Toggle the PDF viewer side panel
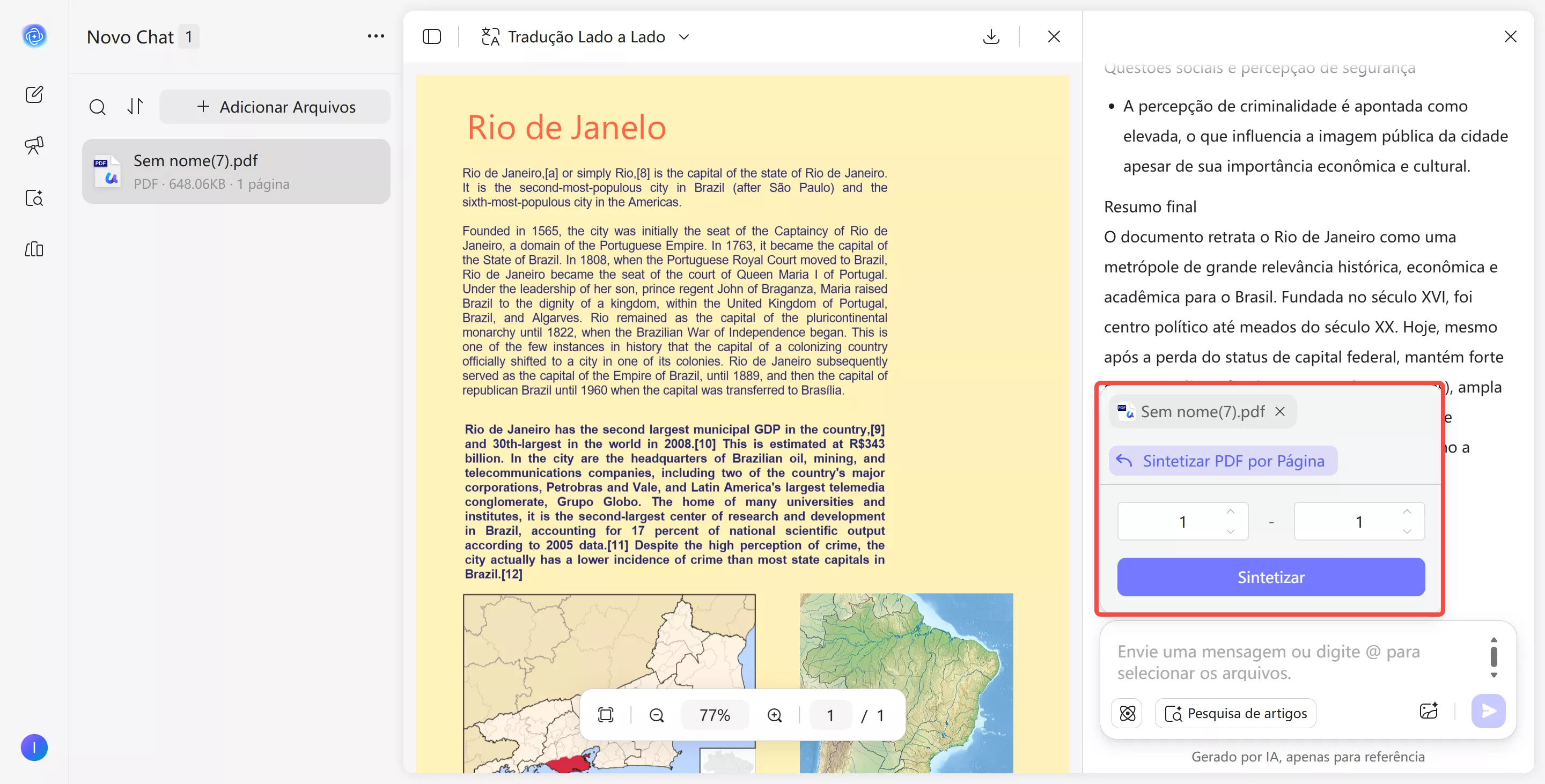1545x784 pixels. (x=432, y=36)
